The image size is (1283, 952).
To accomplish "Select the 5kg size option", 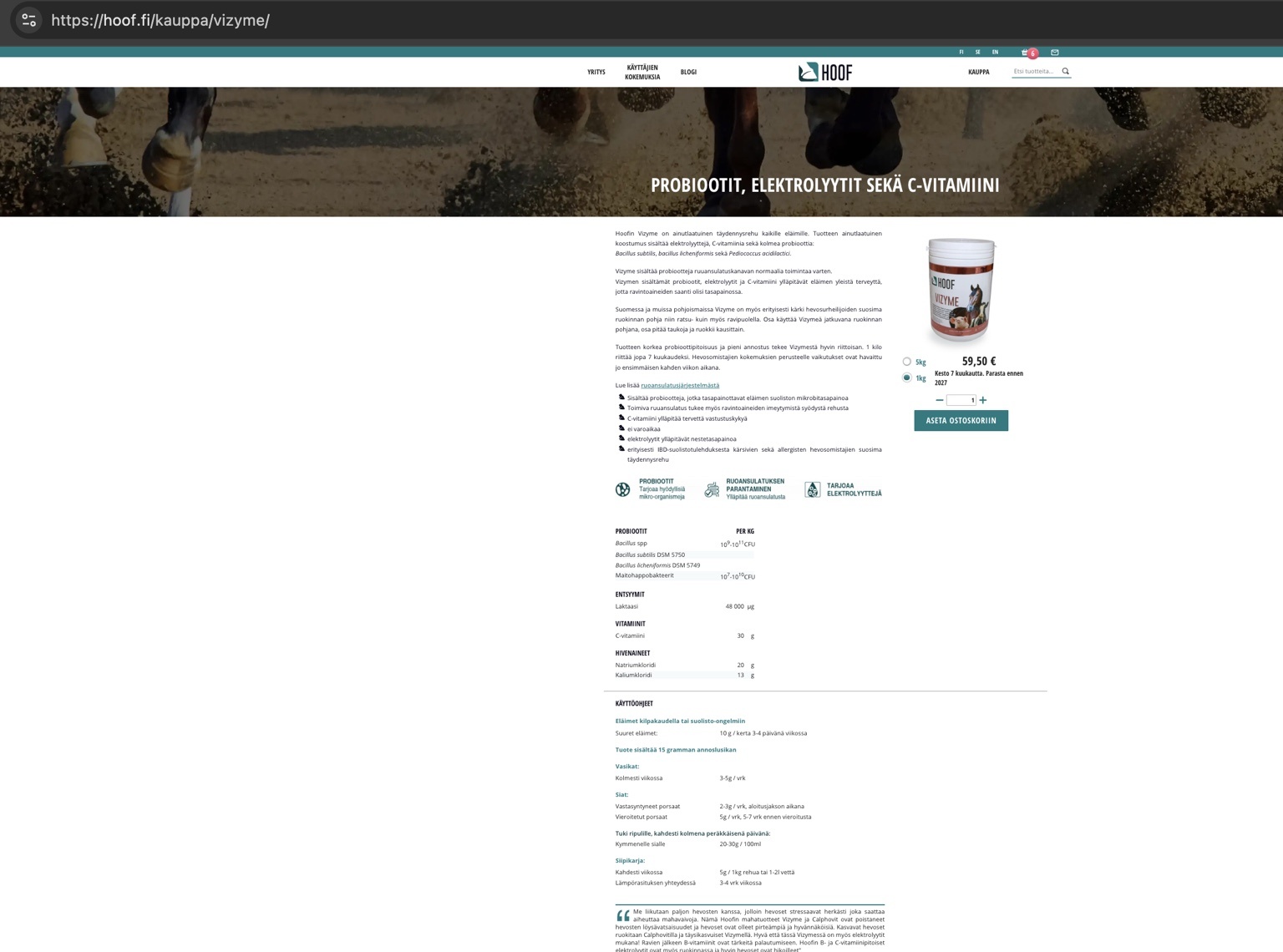I will point(906,362).
